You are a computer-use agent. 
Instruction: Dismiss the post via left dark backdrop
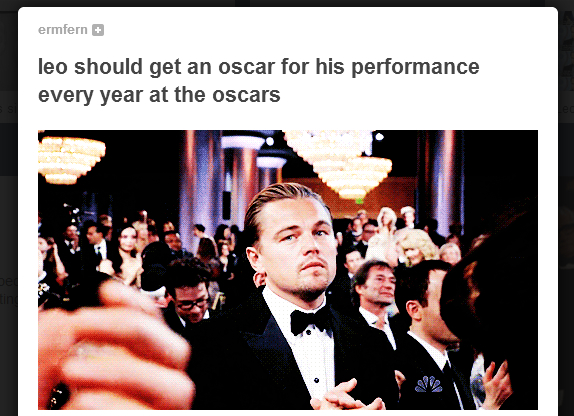tap(8, 220)
